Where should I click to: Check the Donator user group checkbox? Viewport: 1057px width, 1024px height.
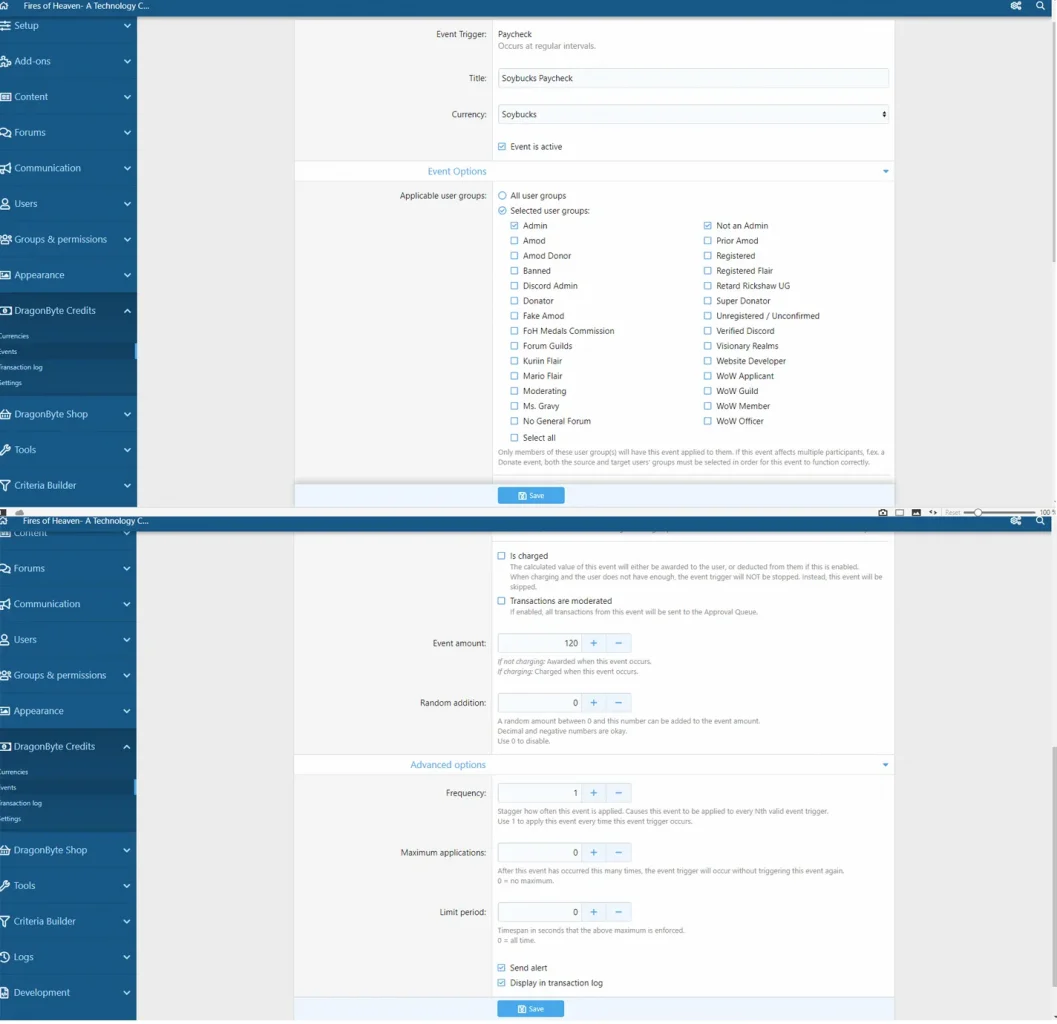[514, 301]
